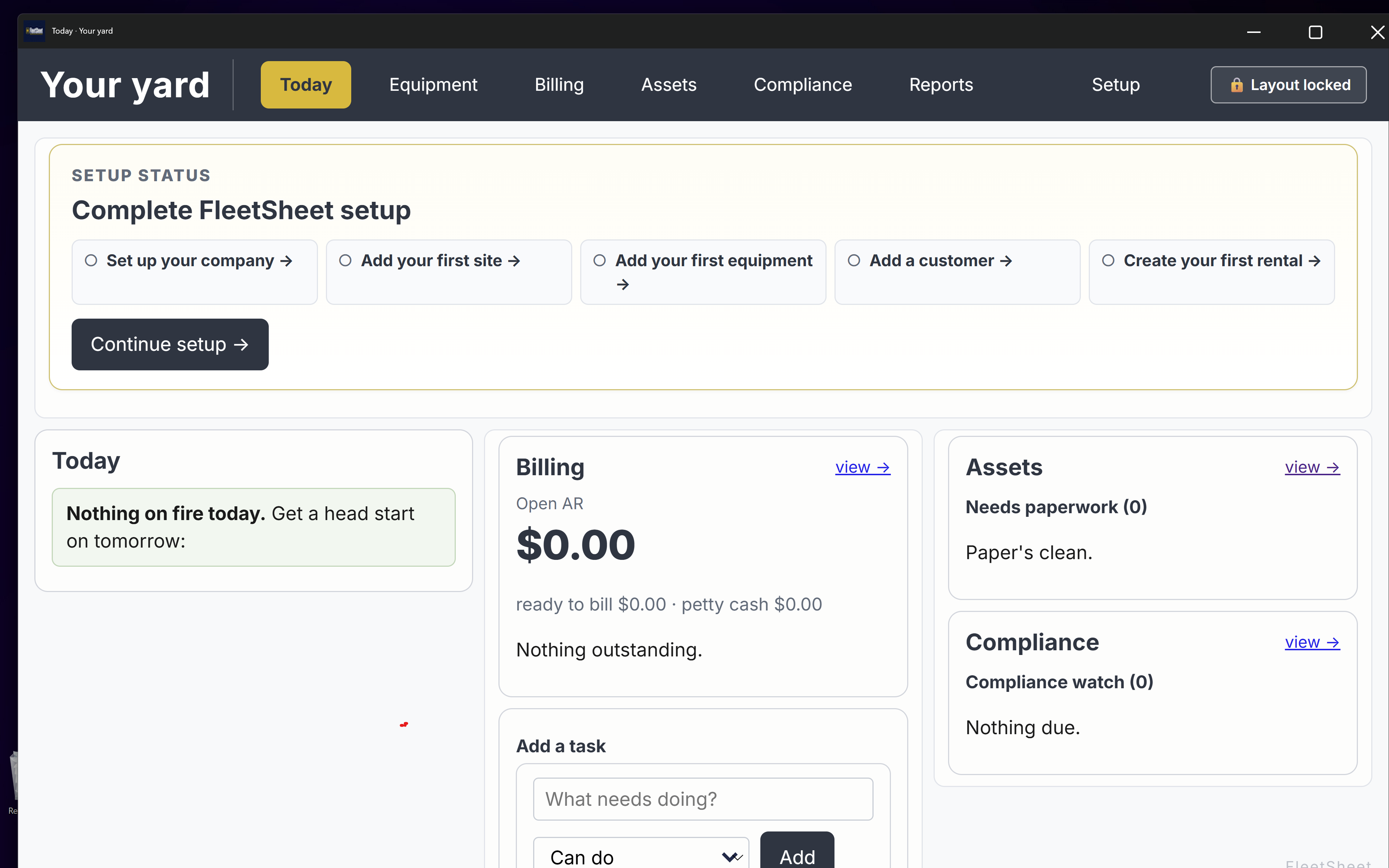This screenshot has height=868, width=1389.
Task: Follow the Assets card view link
Action: click(1312, 467)
